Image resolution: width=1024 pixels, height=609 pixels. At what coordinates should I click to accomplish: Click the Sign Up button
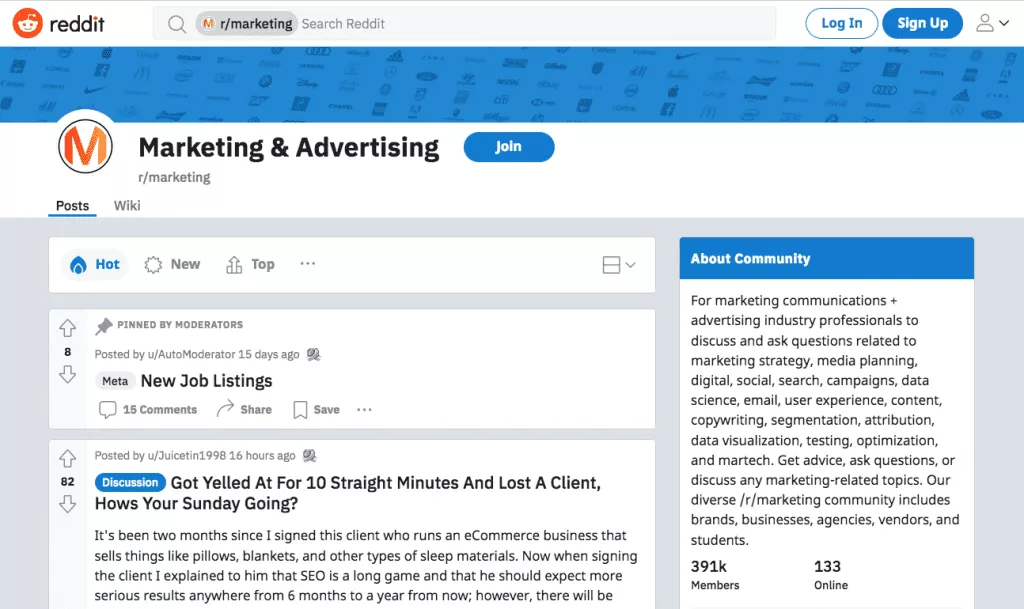(x=922, y=23)
